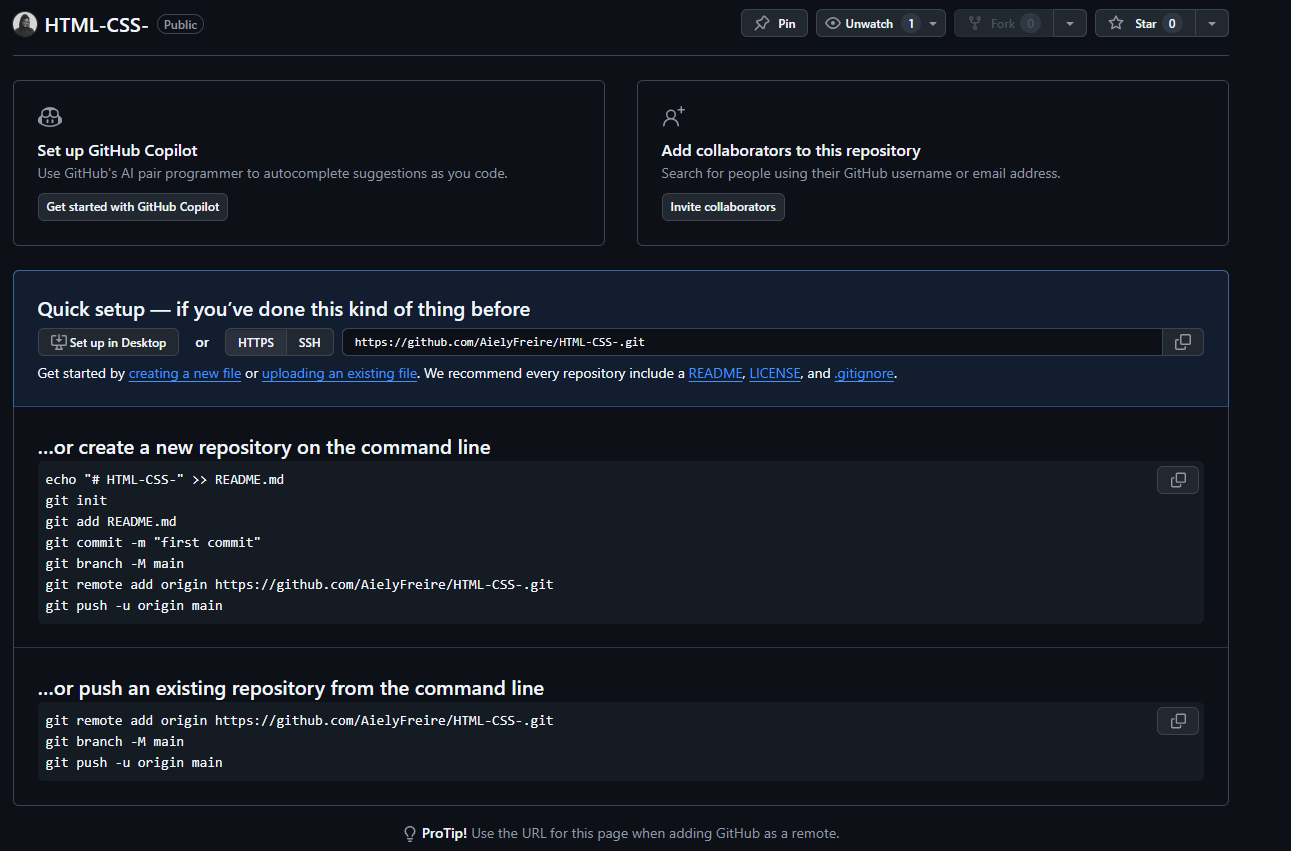The image size is (1291, 851).
Task: Switch clone URL to SSH
Action: pos(310,342)
